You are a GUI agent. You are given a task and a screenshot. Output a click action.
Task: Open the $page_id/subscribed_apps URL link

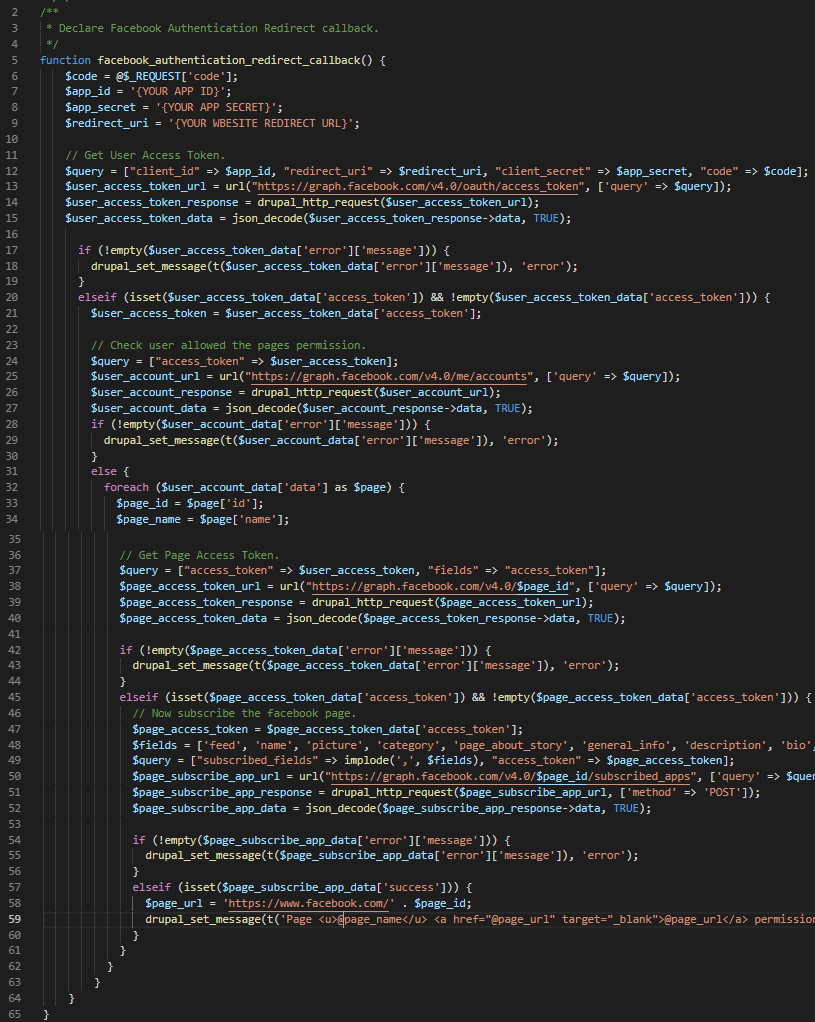(511, 776)
